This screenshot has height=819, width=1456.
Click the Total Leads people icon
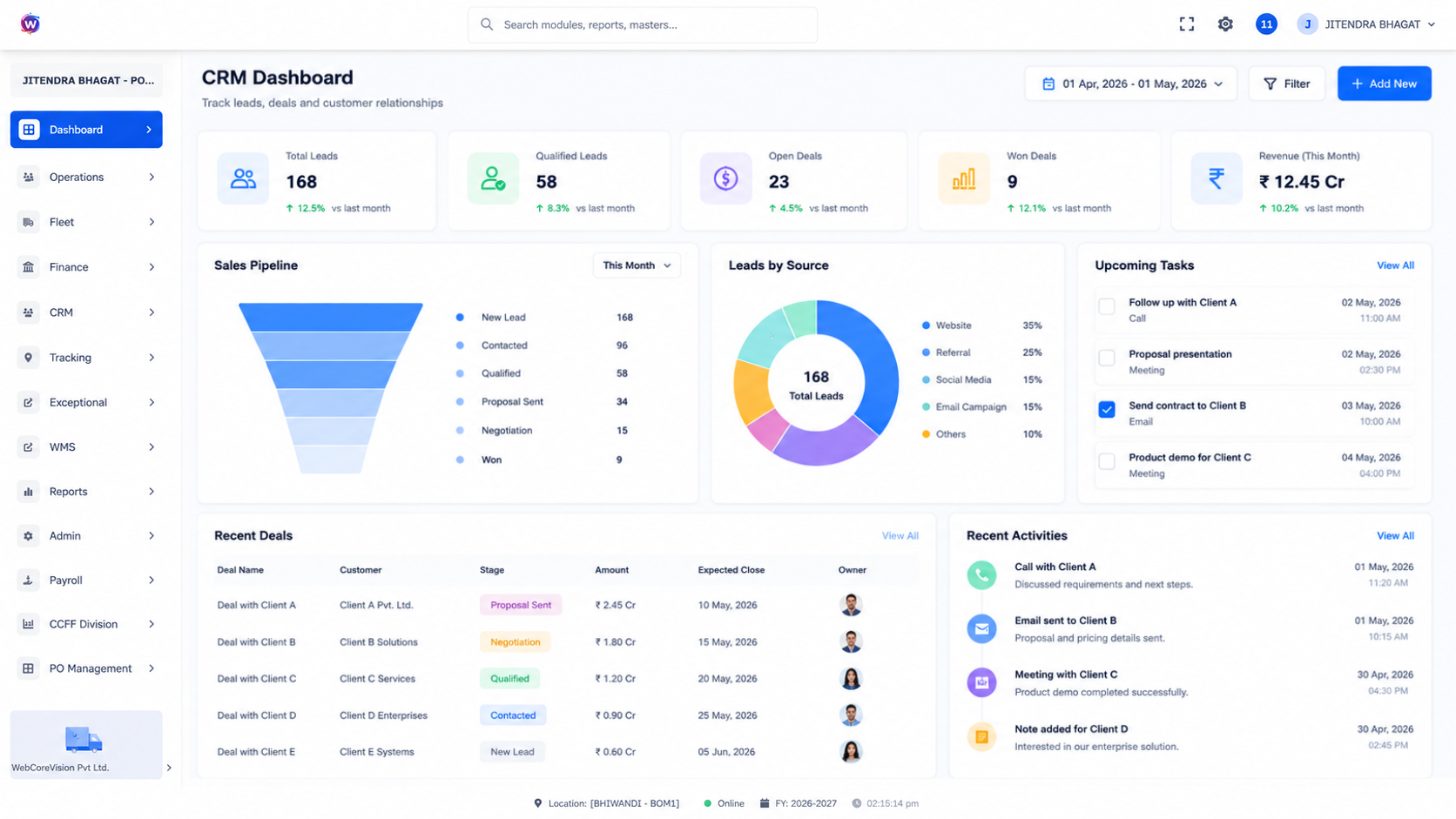243,178
